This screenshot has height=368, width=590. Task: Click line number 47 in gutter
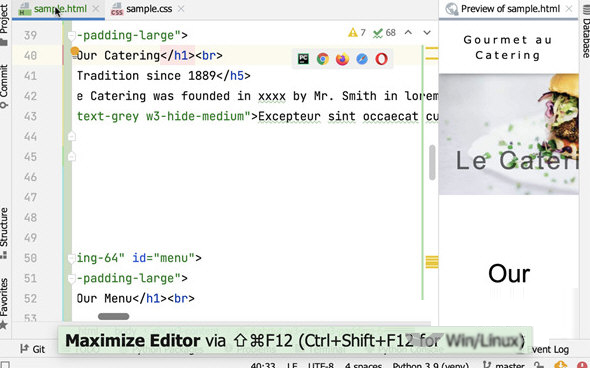click(x=30, y=198)
